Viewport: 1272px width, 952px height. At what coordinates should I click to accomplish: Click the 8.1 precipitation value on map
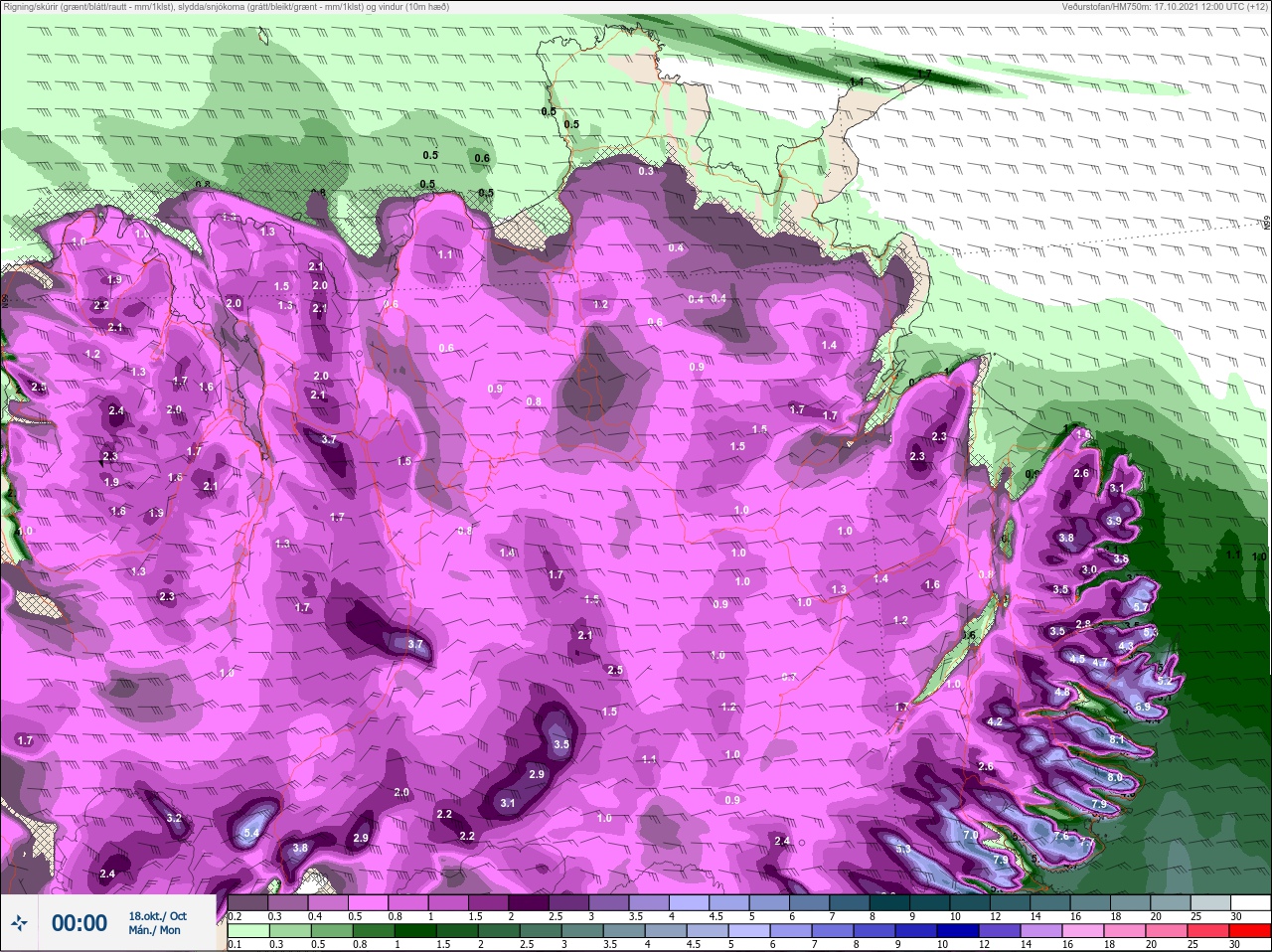click(1116, 740)
